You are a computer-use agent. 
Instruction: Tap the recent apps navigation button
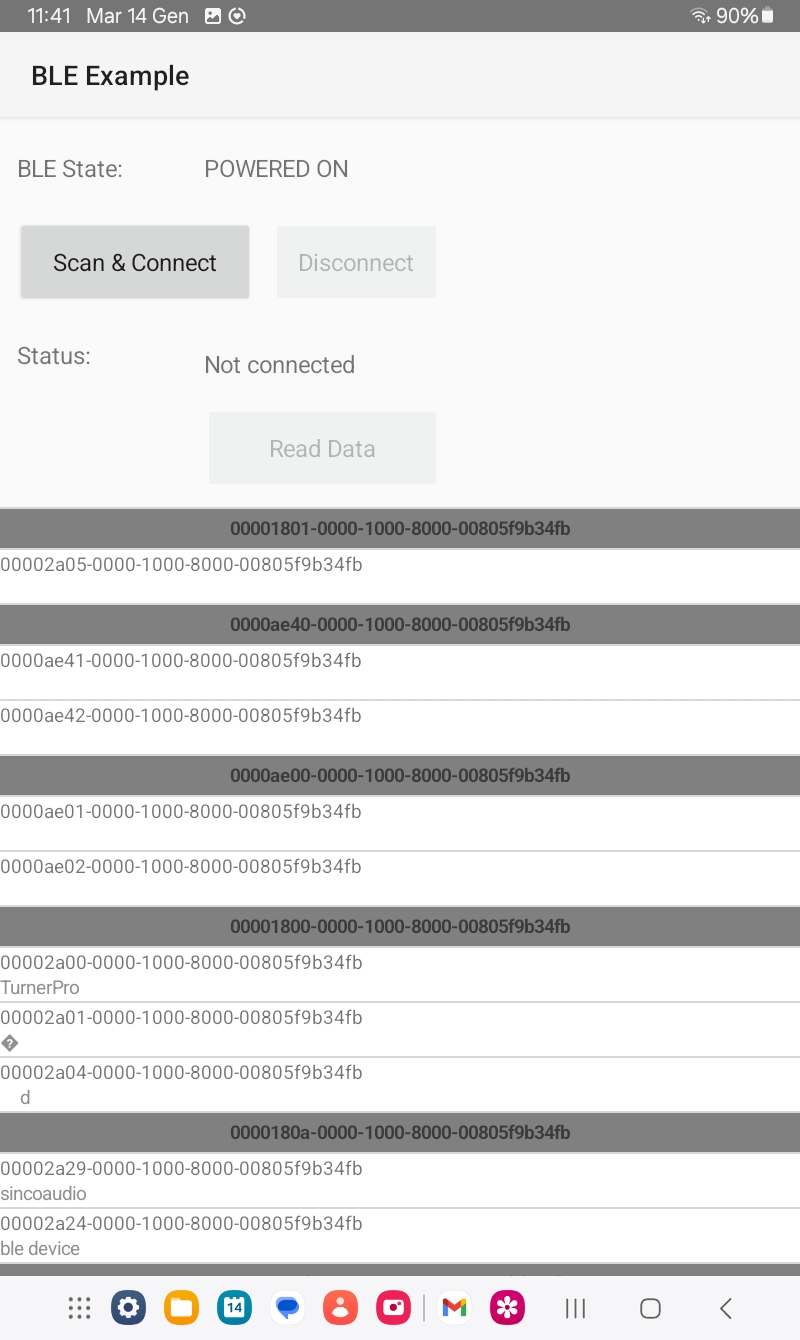pos(575,1307)
